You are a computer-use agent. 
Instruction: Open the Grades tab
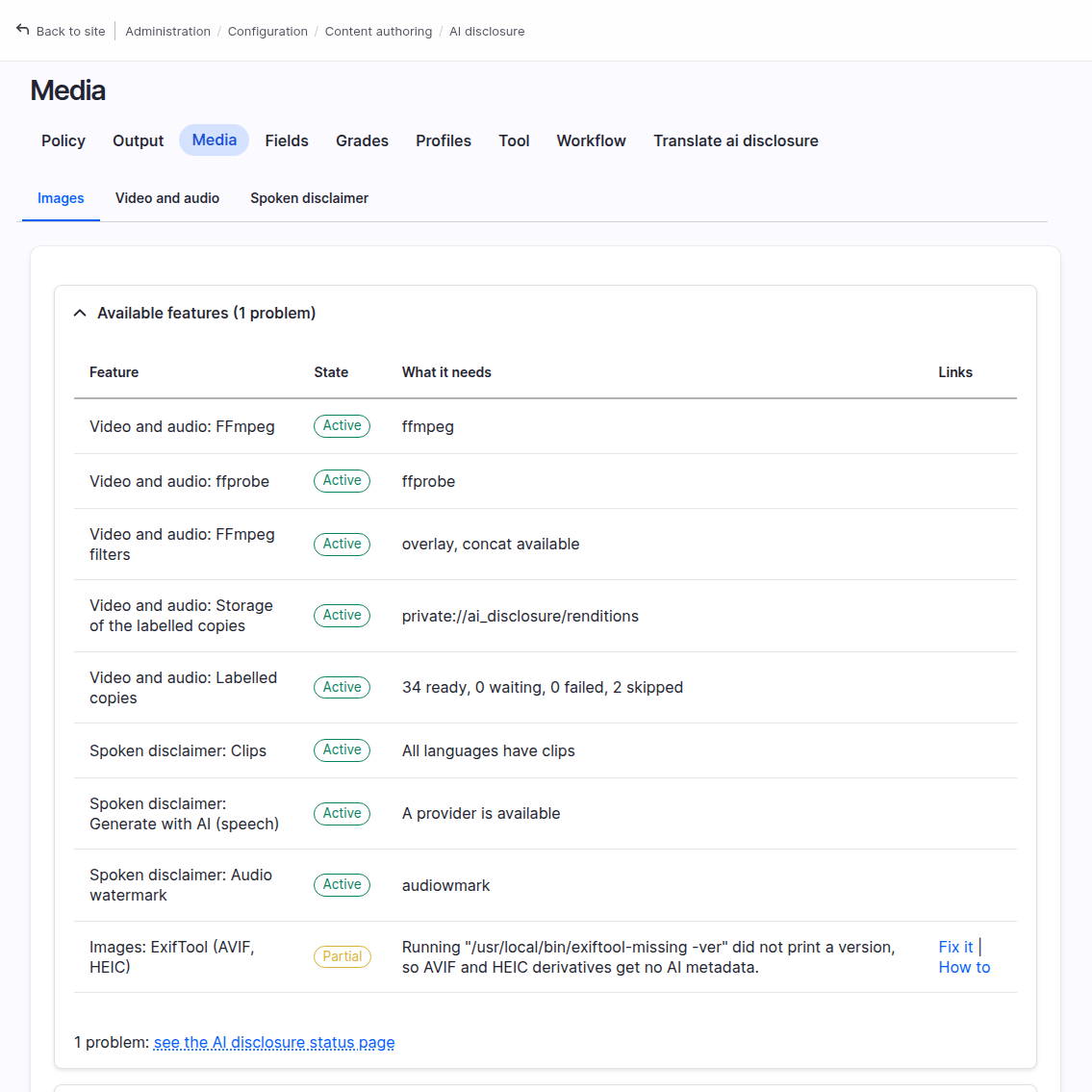click(x=362, y=140)
